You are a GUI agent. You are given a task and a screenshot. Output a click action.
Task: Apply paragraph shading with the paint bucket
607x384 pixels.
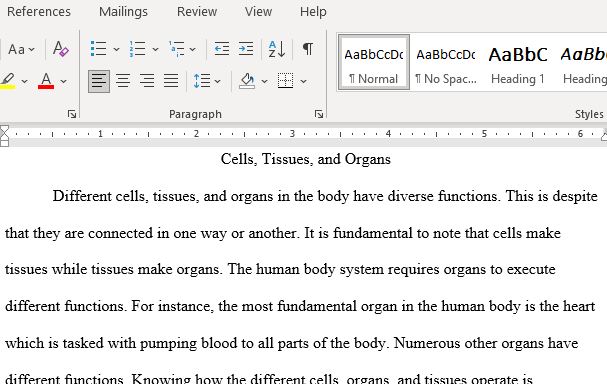[x=247, y=81]
